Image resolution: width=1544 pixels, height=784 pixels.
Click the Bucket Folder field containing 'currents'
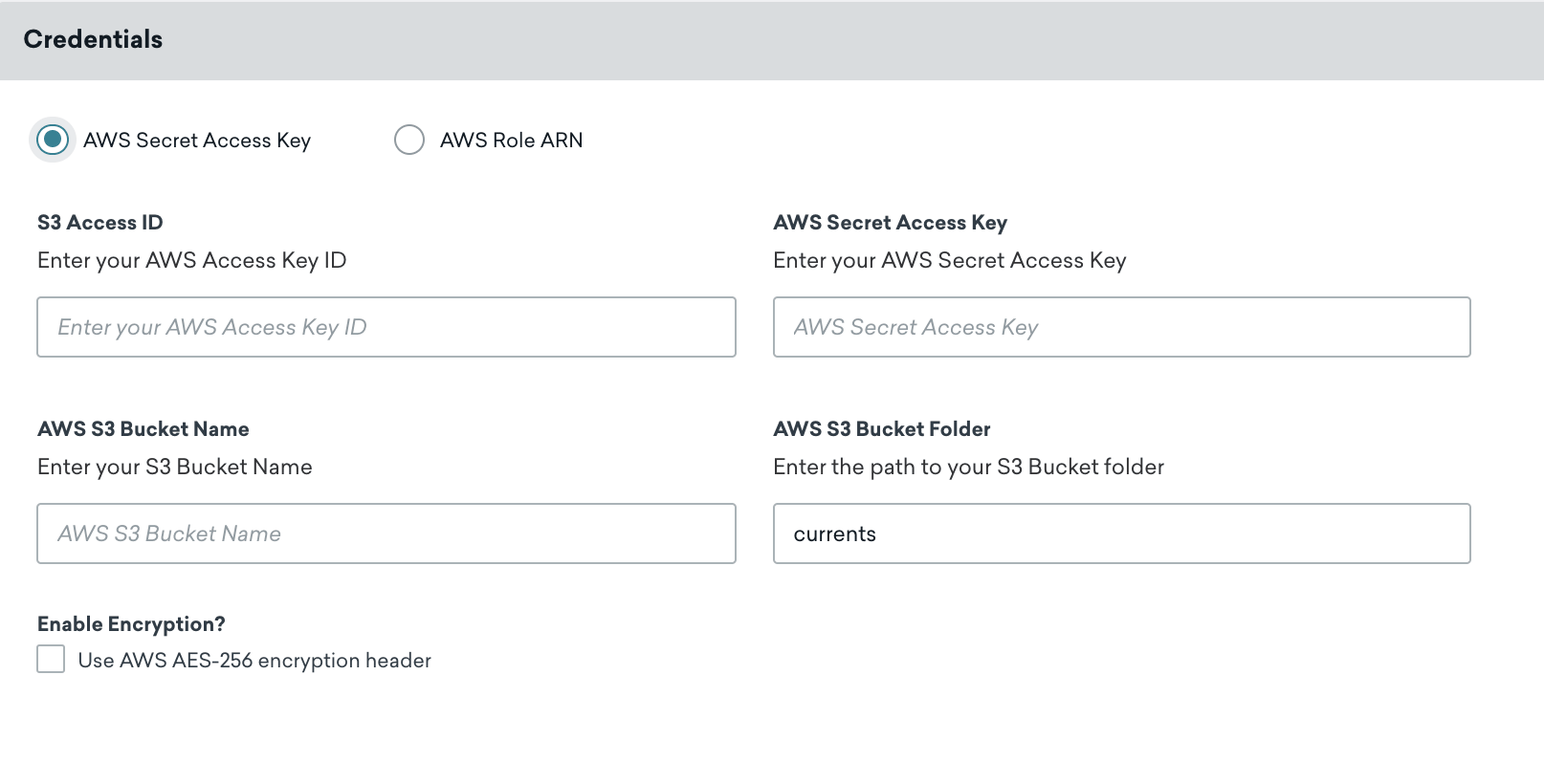1121,534
